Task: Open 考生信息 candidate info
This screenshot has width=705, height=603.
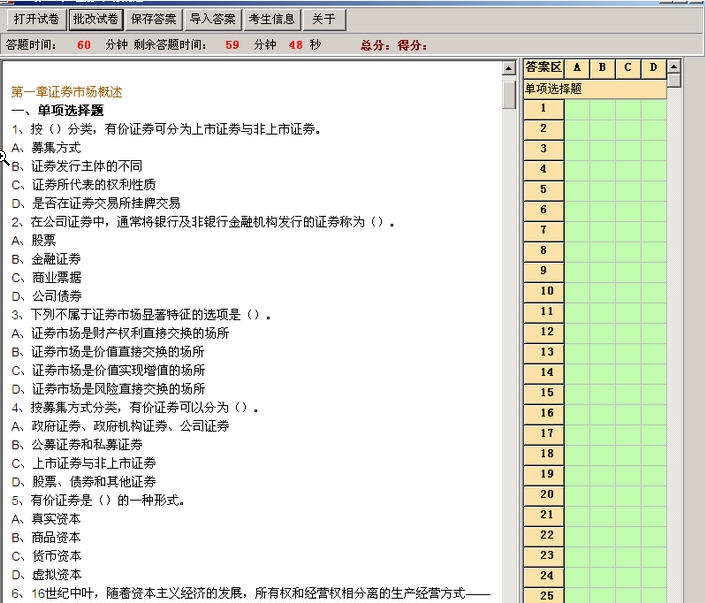Action: (271, 19)
